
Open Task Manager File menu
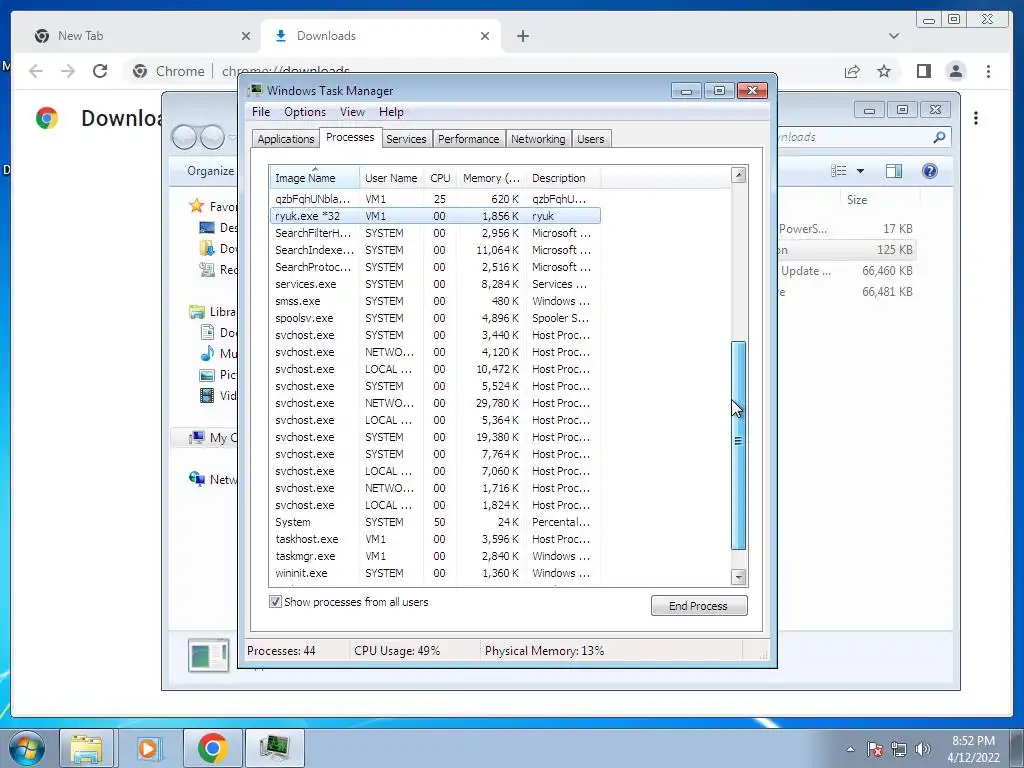point(261,112)
